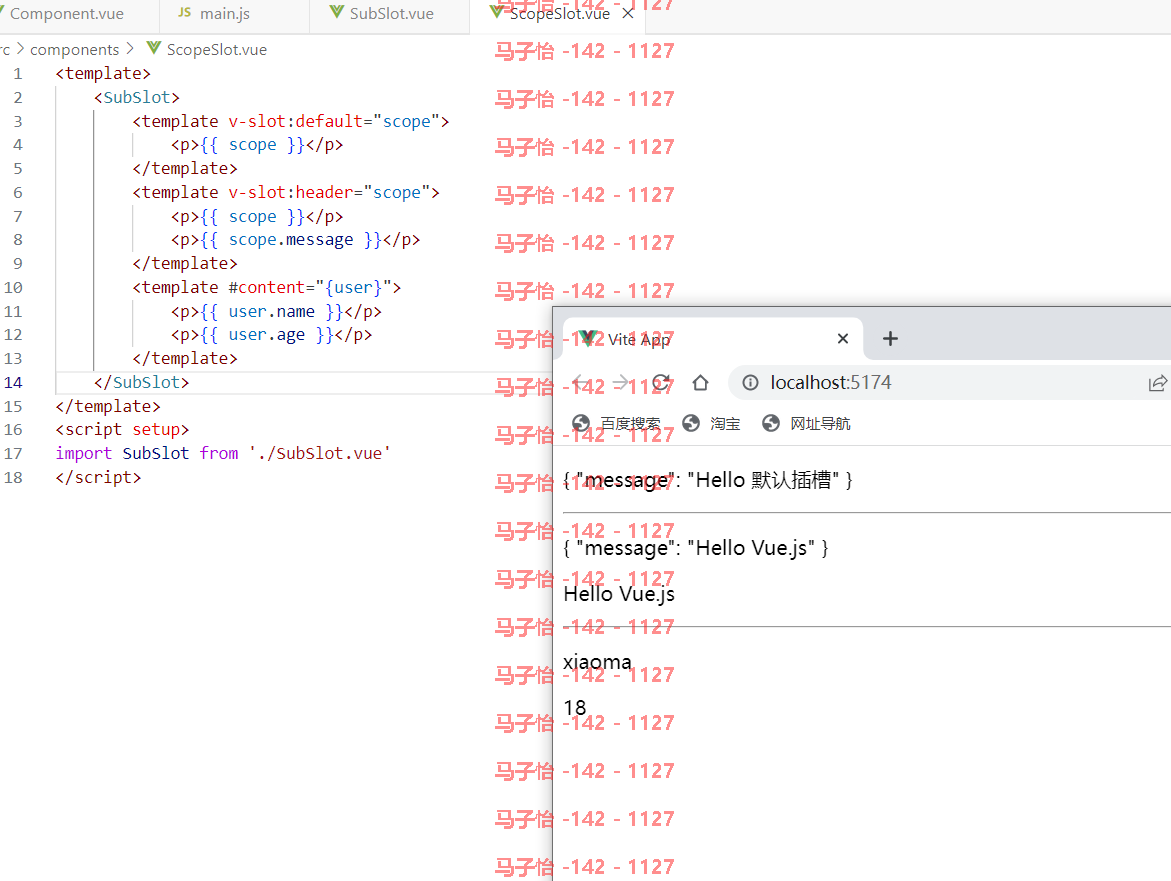Image resolution: width=1171 pixels, height=881 pixels.
Task: Click the <script setup> line
Action: click(x=122, y=429)
